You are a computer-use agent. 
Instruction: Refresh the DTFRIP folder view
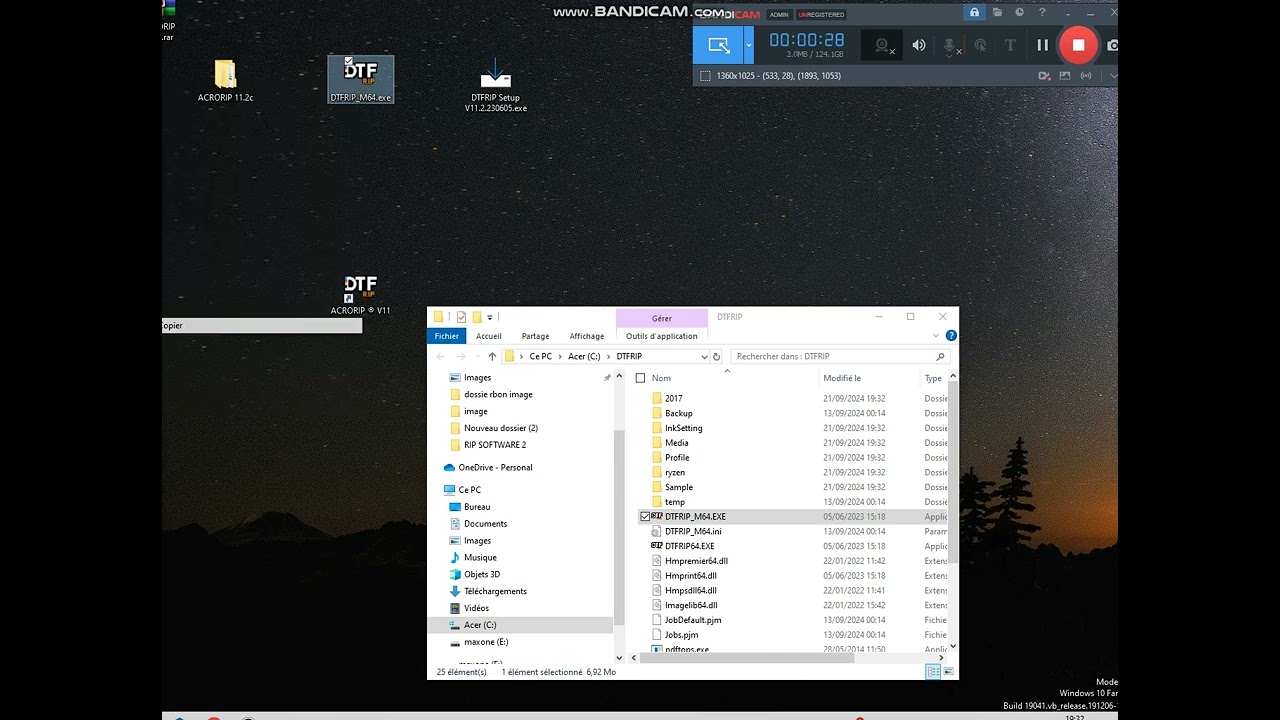716,356
